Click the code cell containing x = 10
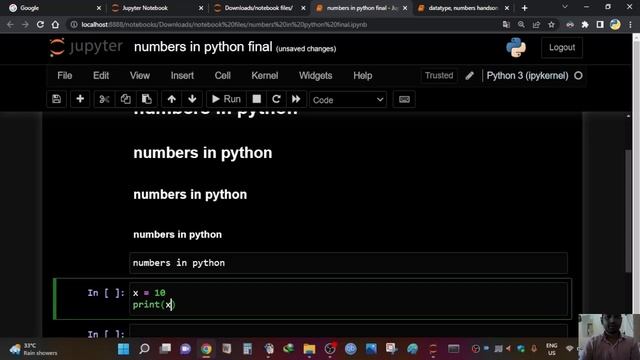This screenshot has width=640, height=360. 349,299
